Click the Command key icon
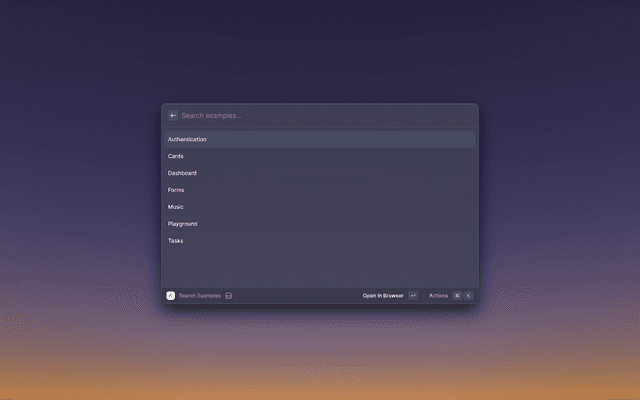 [457, 295]
